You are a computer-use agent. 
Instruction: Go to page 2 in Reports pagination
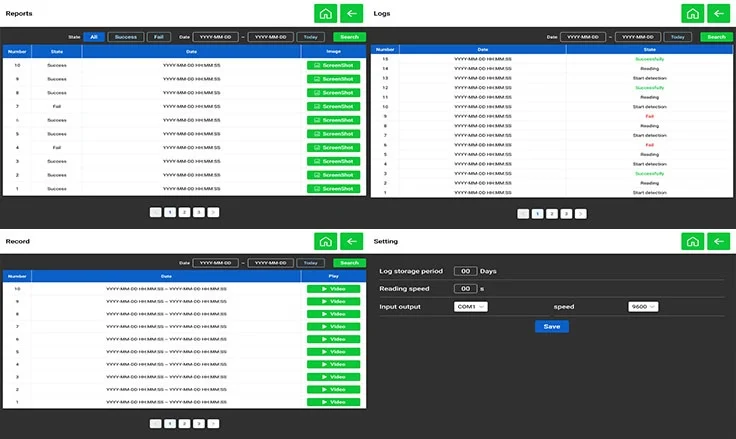(184, 212)
